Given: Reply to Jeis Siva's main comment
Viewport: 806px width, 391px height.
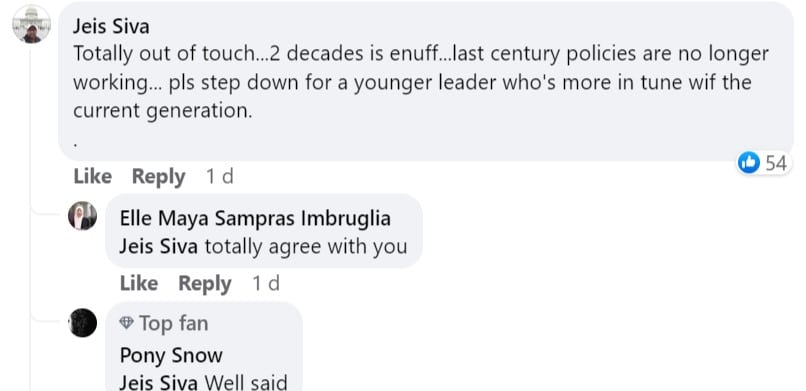Looking at the screenshot, I should click(x=158, y=177).
